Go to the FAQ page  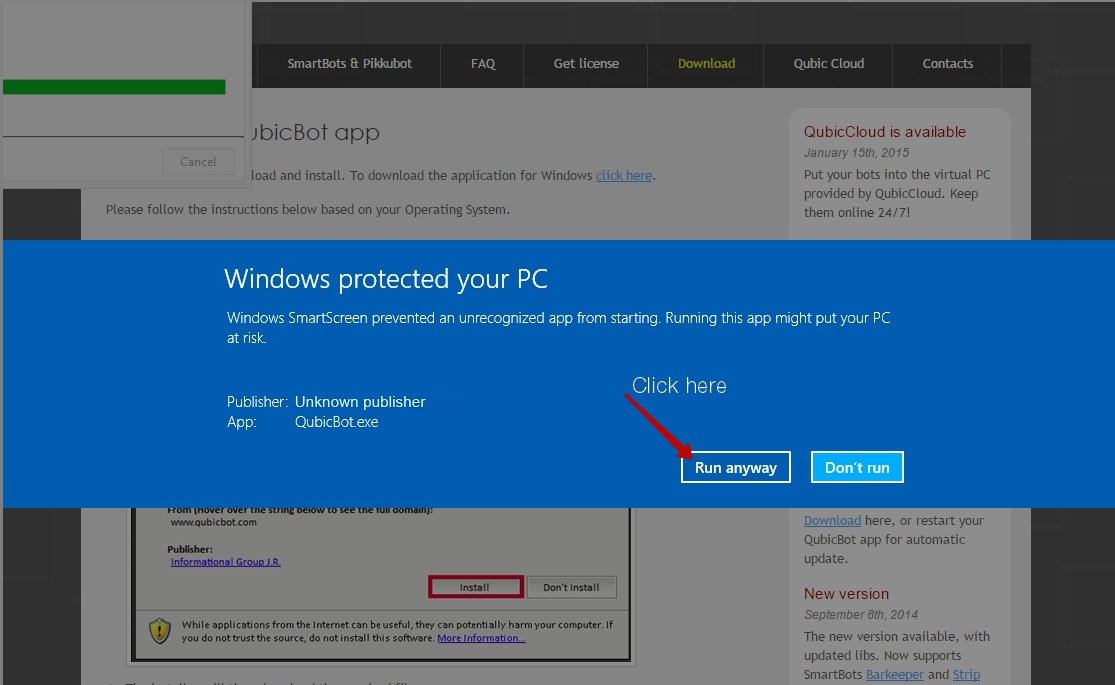[483, 64]
